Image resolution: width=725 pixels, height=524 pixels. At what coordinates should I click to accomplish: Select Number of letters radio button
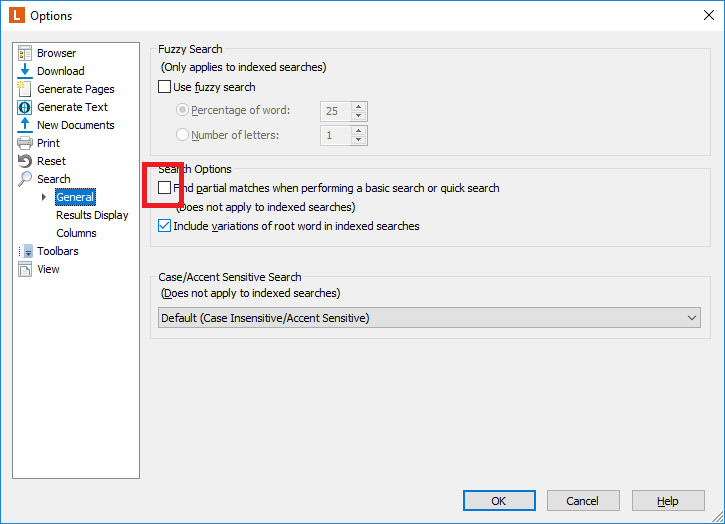182,135
